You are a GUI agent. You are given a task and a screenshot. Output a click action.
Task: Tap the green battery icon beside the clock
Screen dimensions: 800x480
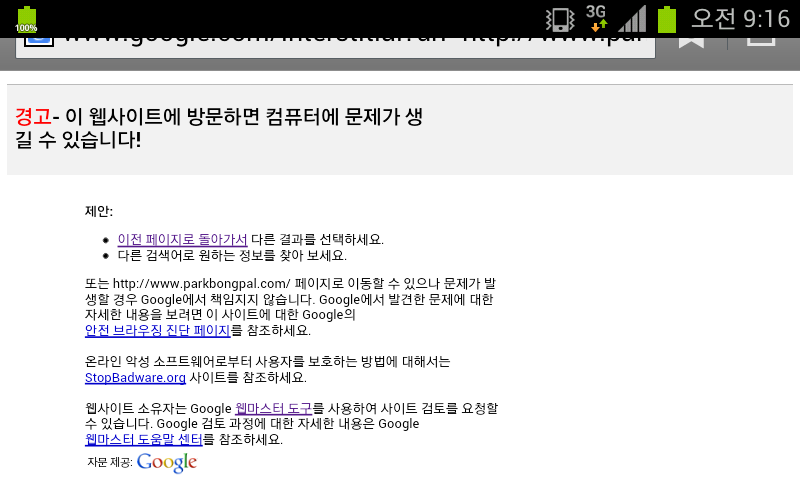(666, 19)
